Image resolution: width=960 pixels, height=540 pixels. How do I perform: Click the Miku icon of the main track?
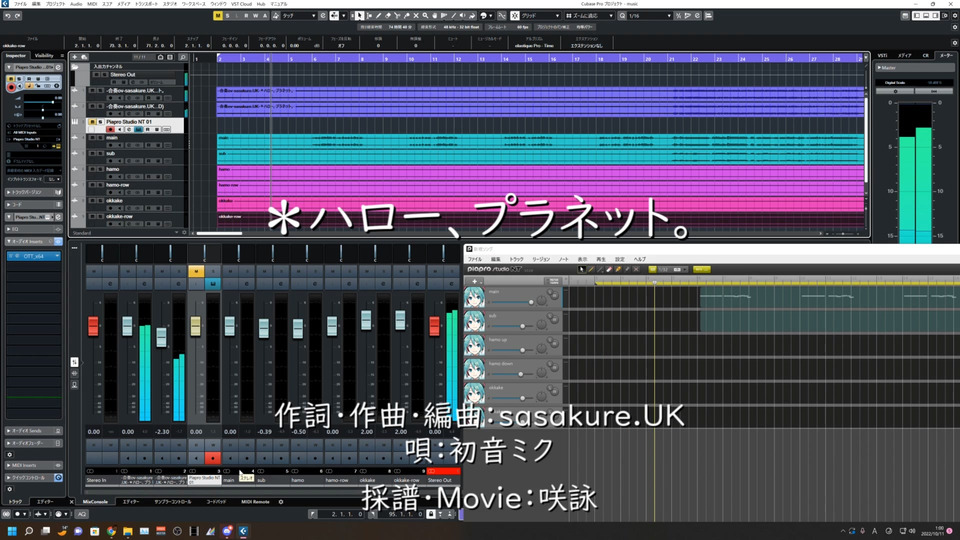(x=474, y=298)
